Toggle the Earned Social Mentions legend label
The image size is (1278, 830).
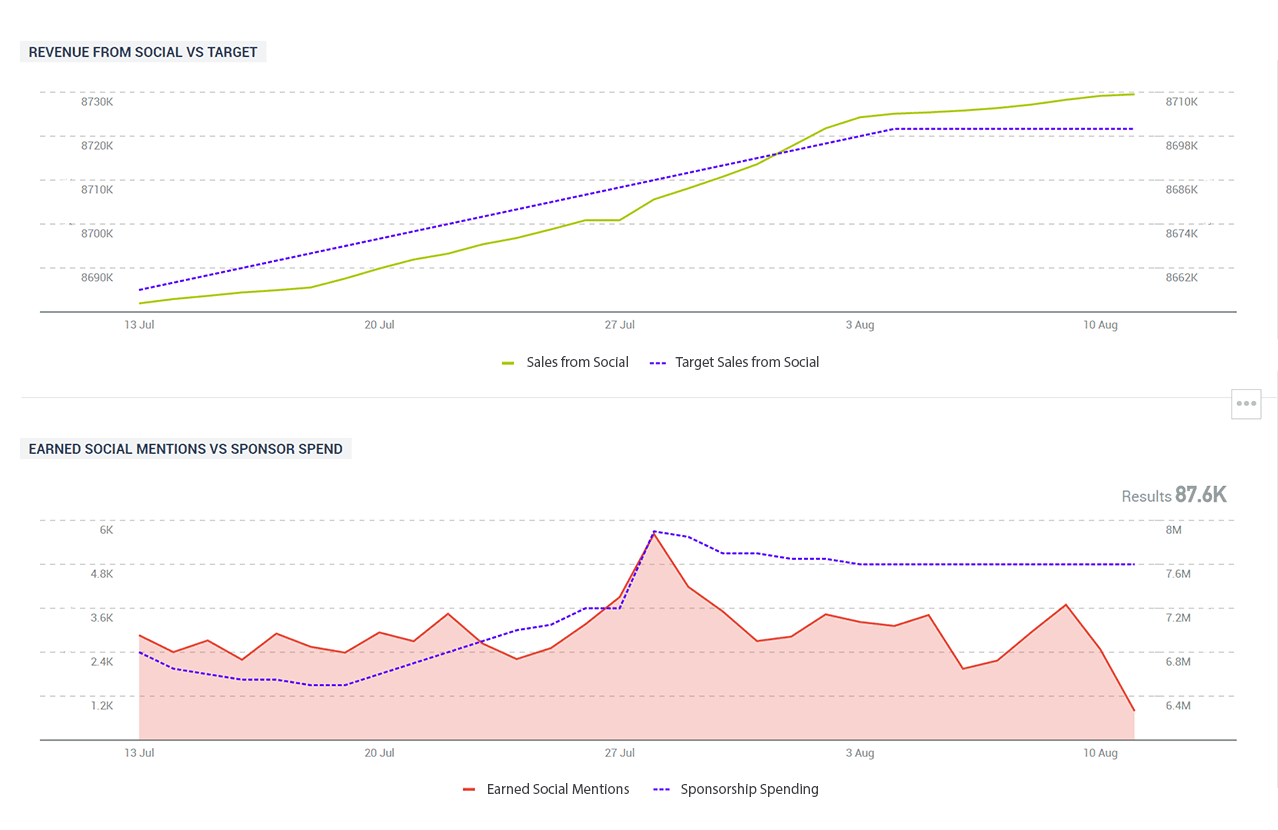(x=557, y=789)
